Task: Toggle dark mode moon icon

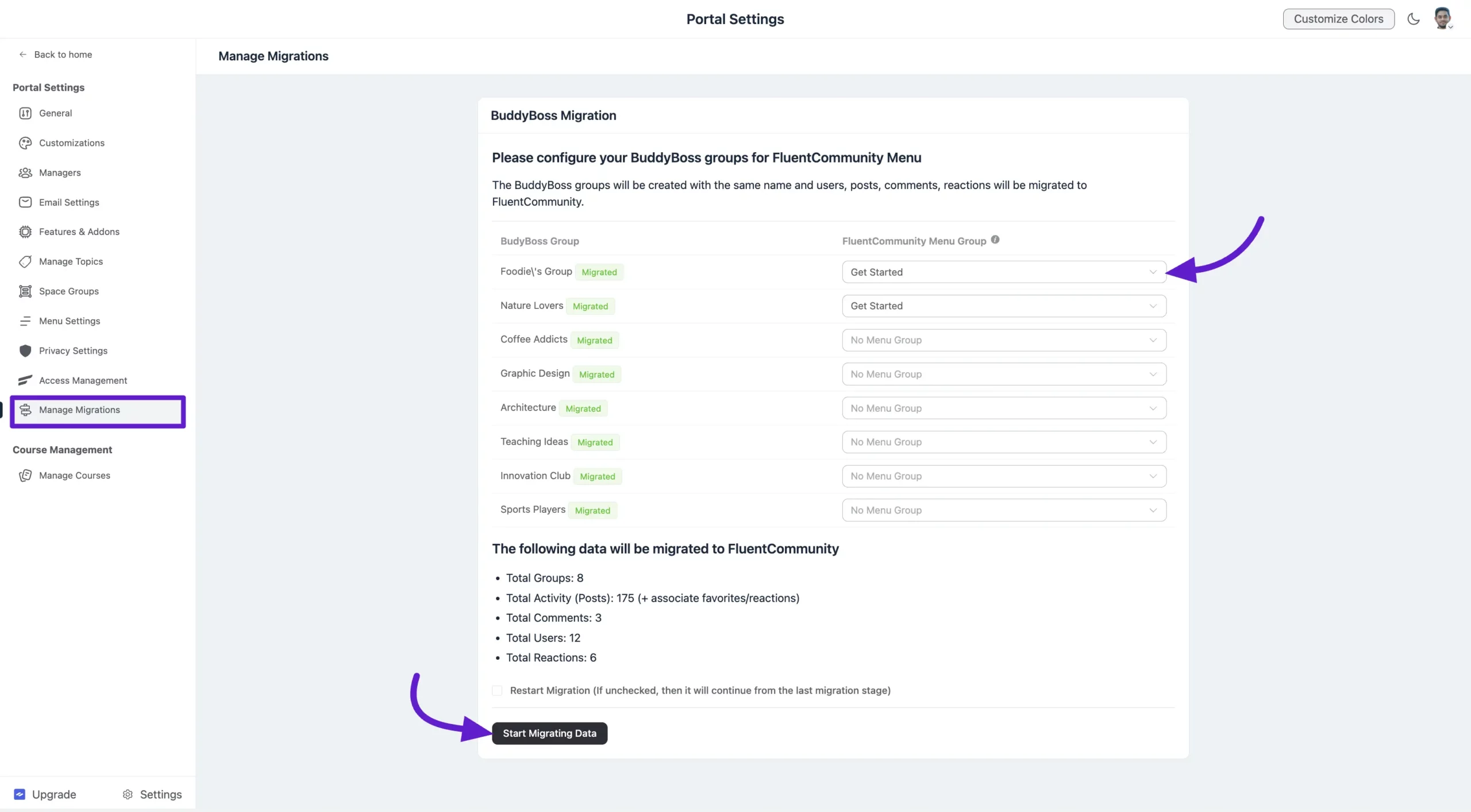Action: [1414, 19]
